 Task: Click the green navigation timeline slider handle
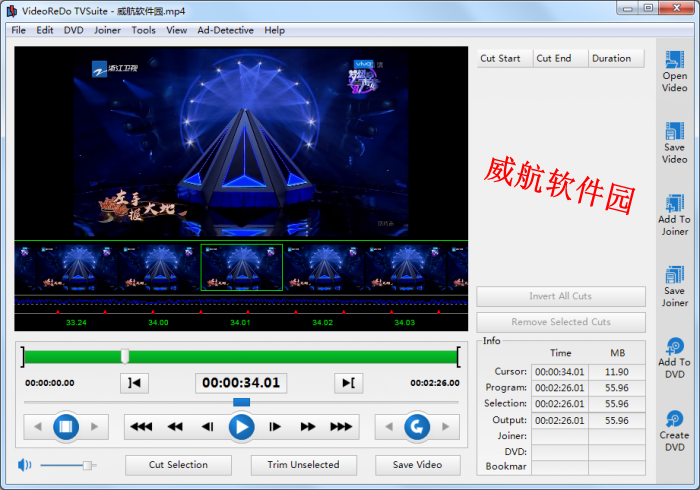click(x=125, y=357)
